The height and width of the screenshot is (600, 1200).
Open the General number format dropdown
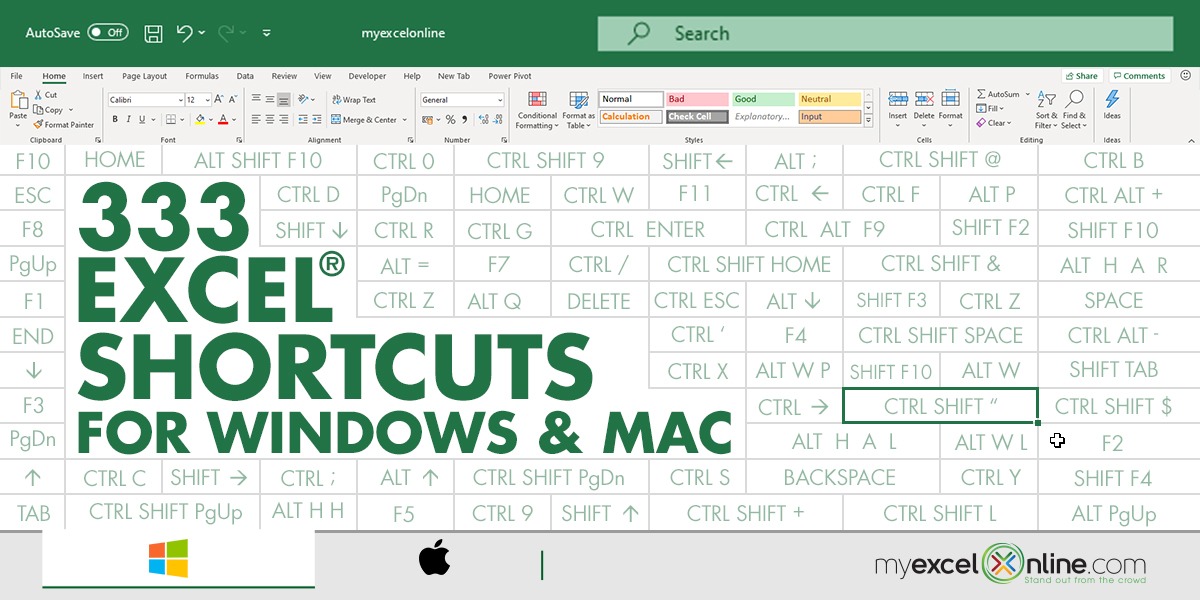click(x=500, y=99)
